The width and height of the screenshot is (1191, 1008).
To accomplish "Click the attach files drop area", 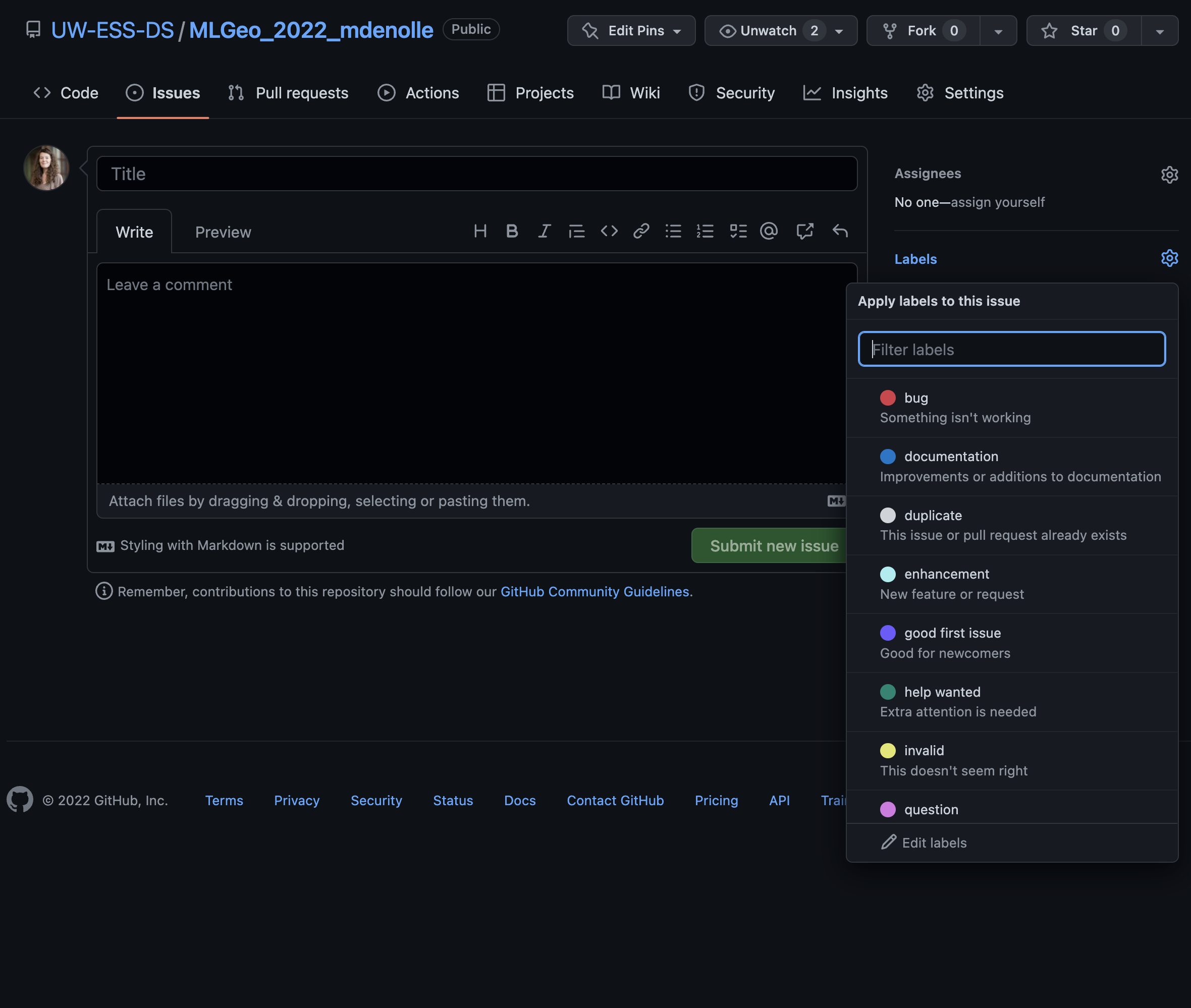I will click(472, 501).
